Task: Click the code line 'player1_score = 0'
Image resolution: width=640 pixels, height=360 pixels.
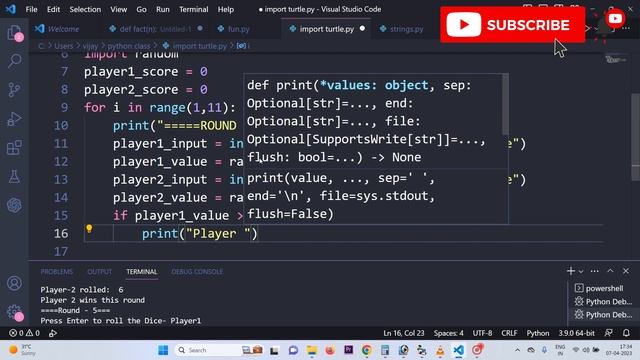Action: [x=146, y=72]
